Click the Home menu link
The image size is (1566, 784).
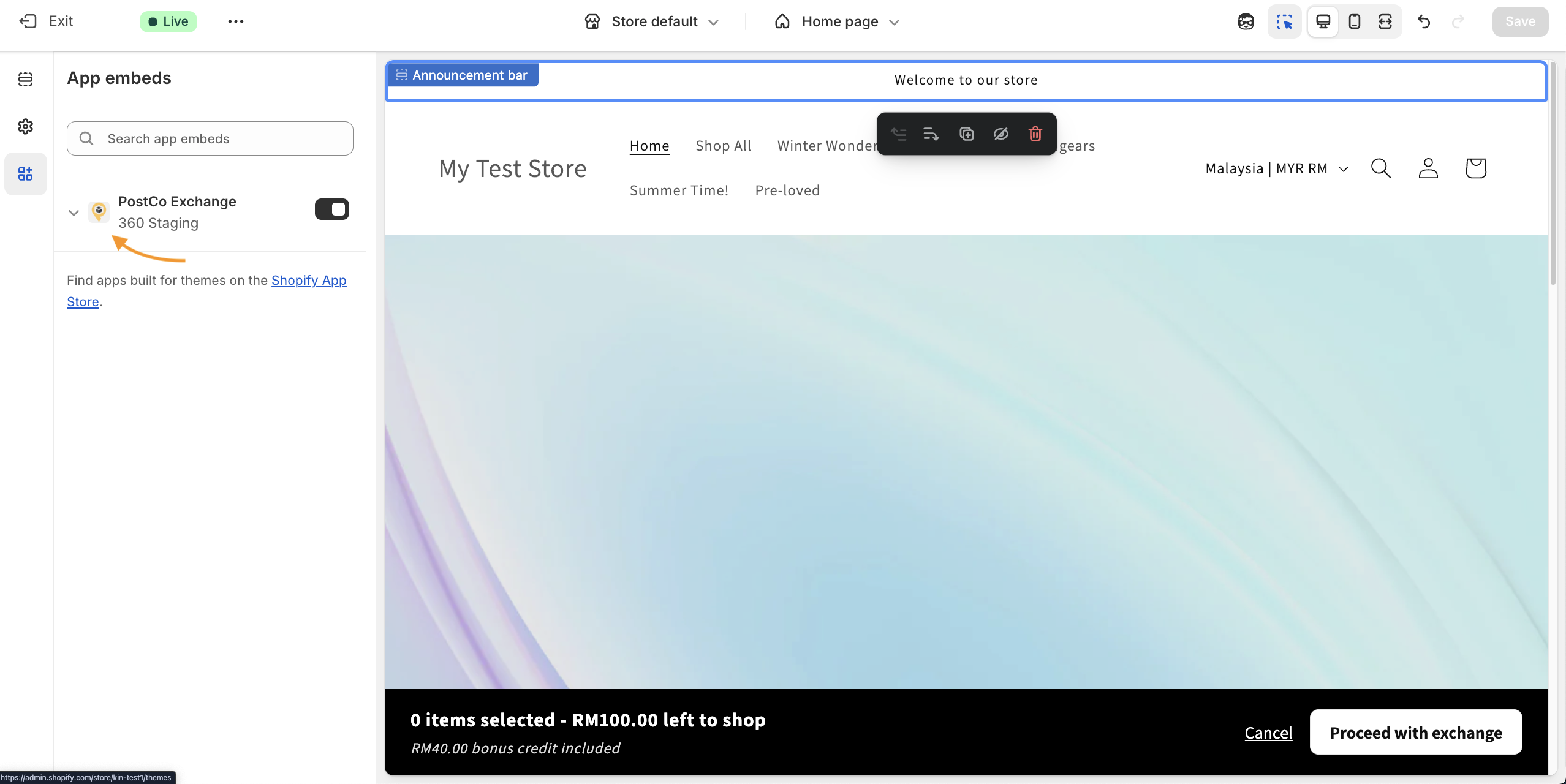coord(649,146)
